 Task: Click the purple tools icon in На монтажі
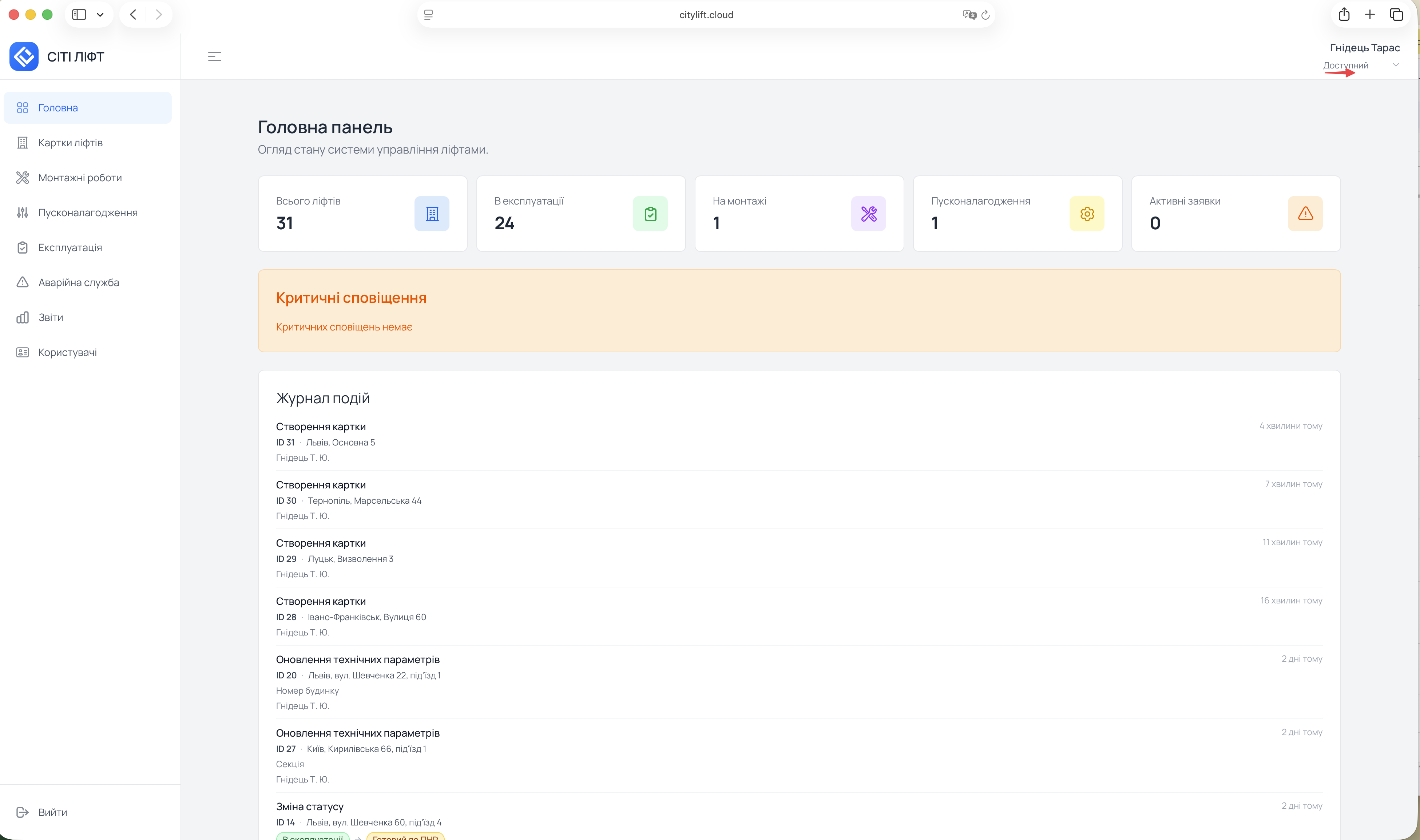[x=868, y=214]
